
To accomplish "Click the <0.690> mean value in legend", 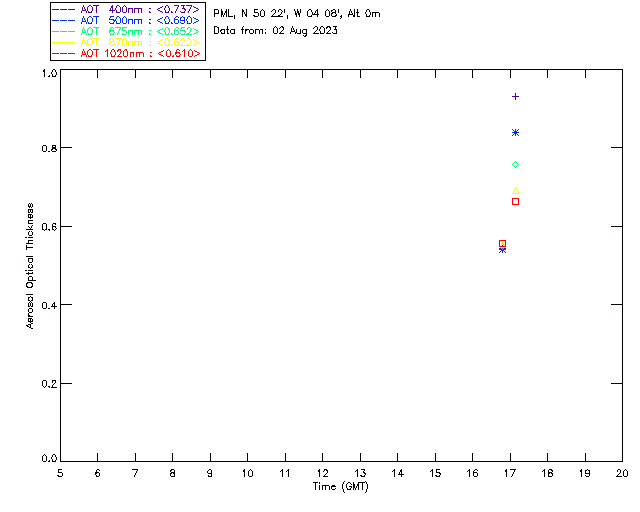I will (178, 20).
